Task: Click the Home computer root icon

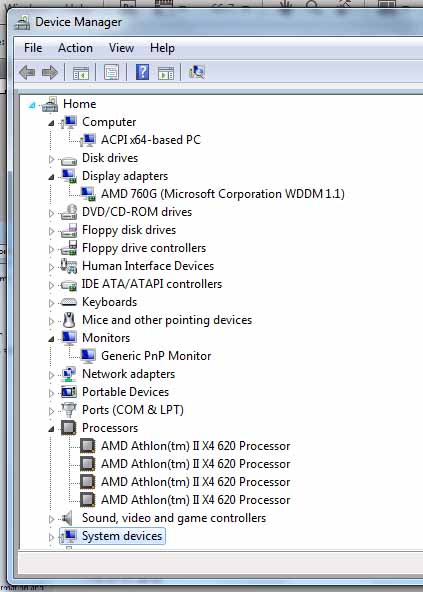Action: [50, 104]
